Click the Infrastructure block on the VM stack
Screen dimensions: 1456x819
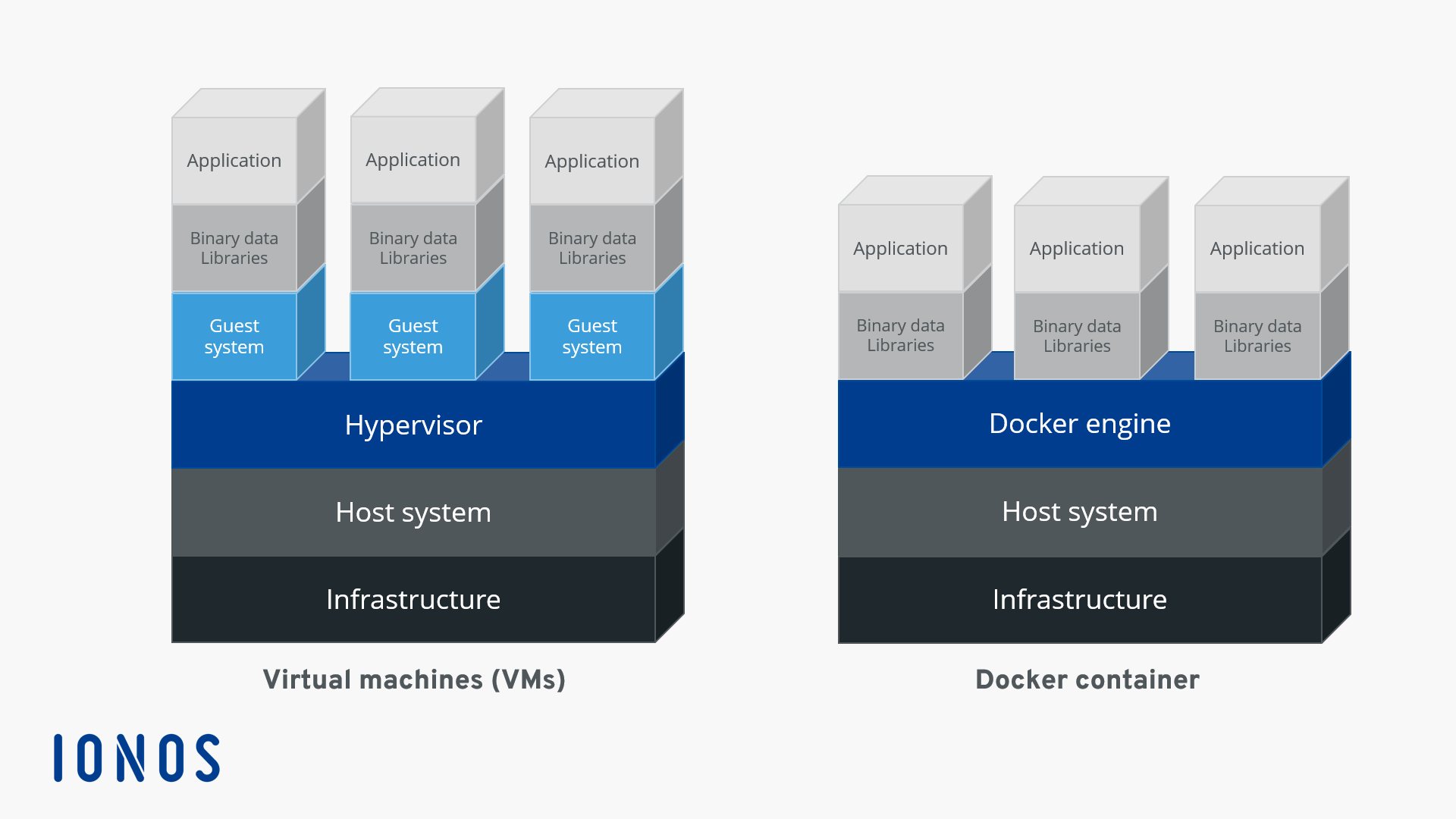413,599
